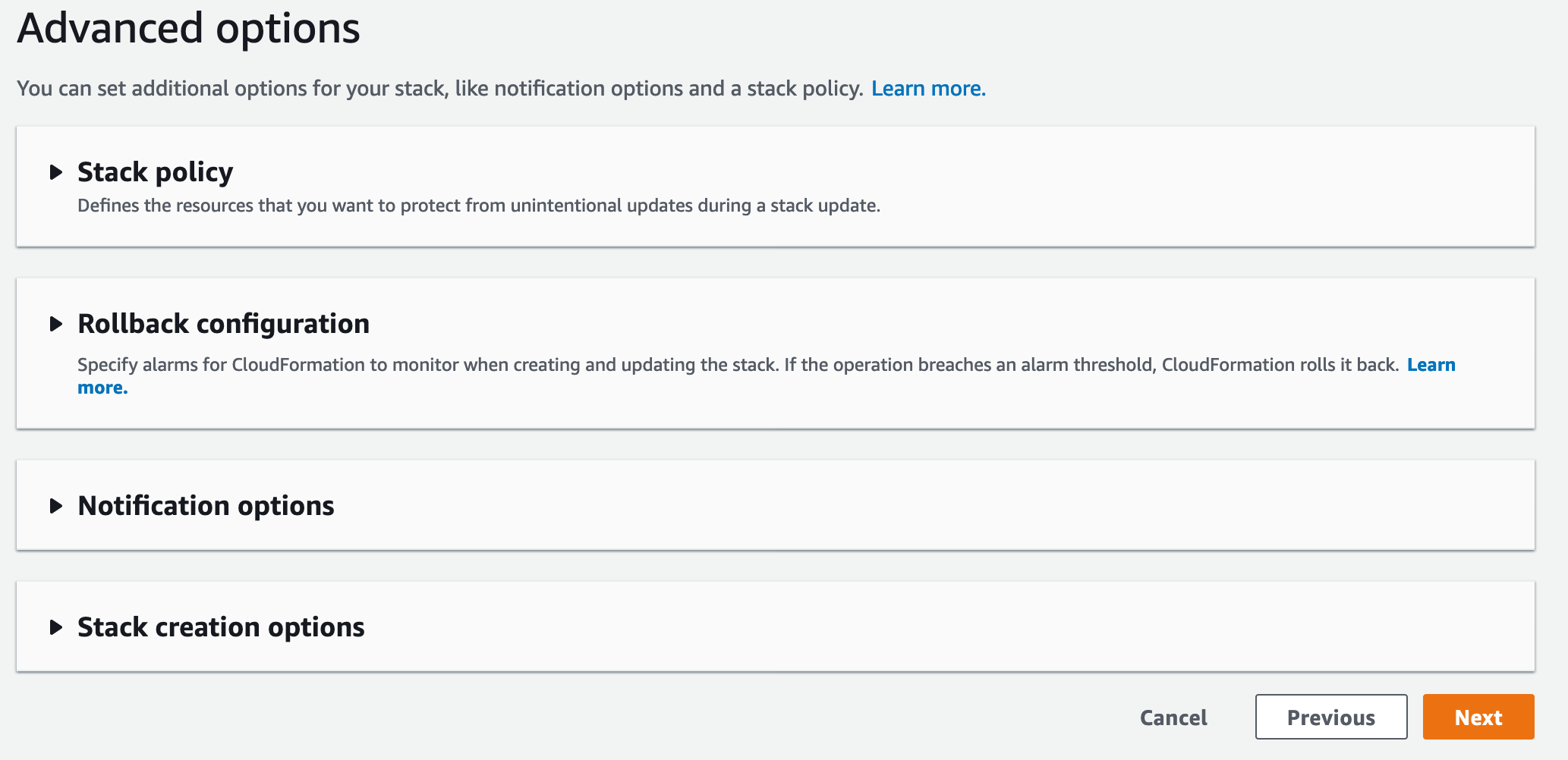Expand the Stack policy disclosure triangle
Image resolution: width=1568 pixels, height=760 pixels.
55,172
